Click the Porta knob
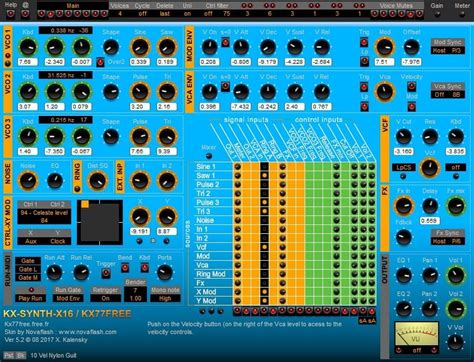Image resolution: width=474 pixels, height=362 pixels. 165,273
